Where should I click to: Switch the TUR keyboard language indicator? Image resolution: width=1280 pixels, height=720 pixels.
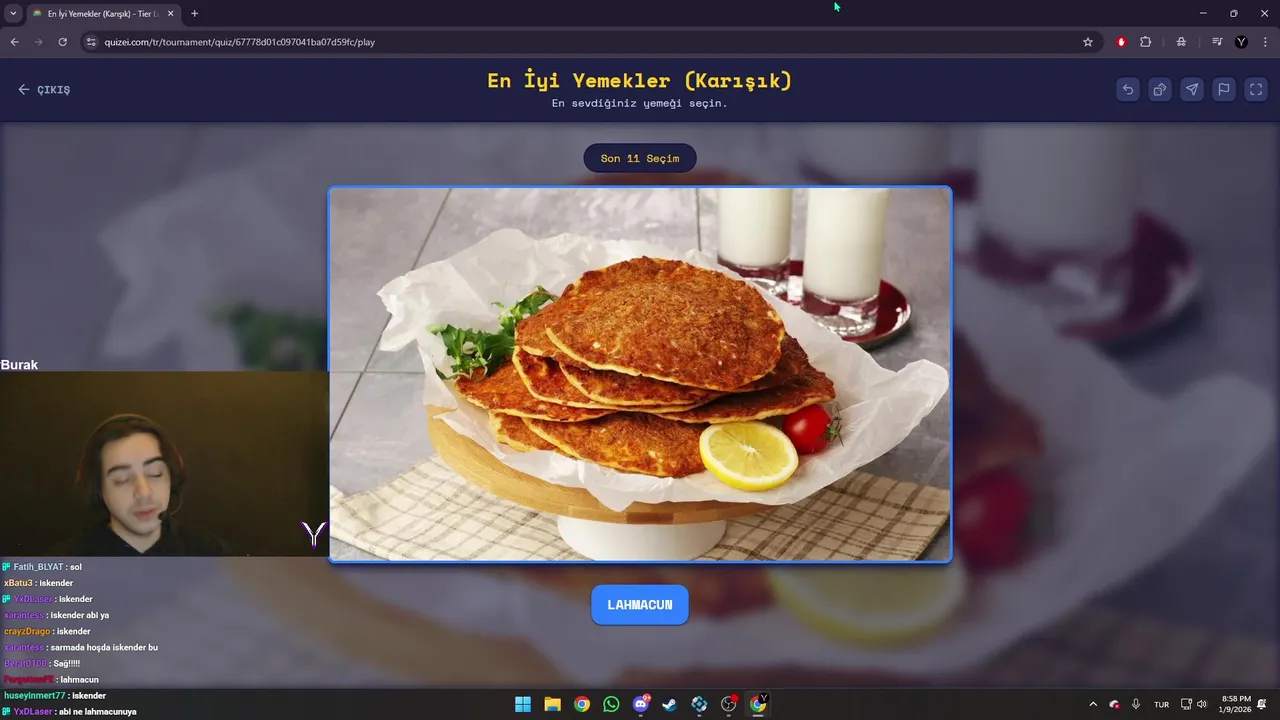click(1161, 704)
